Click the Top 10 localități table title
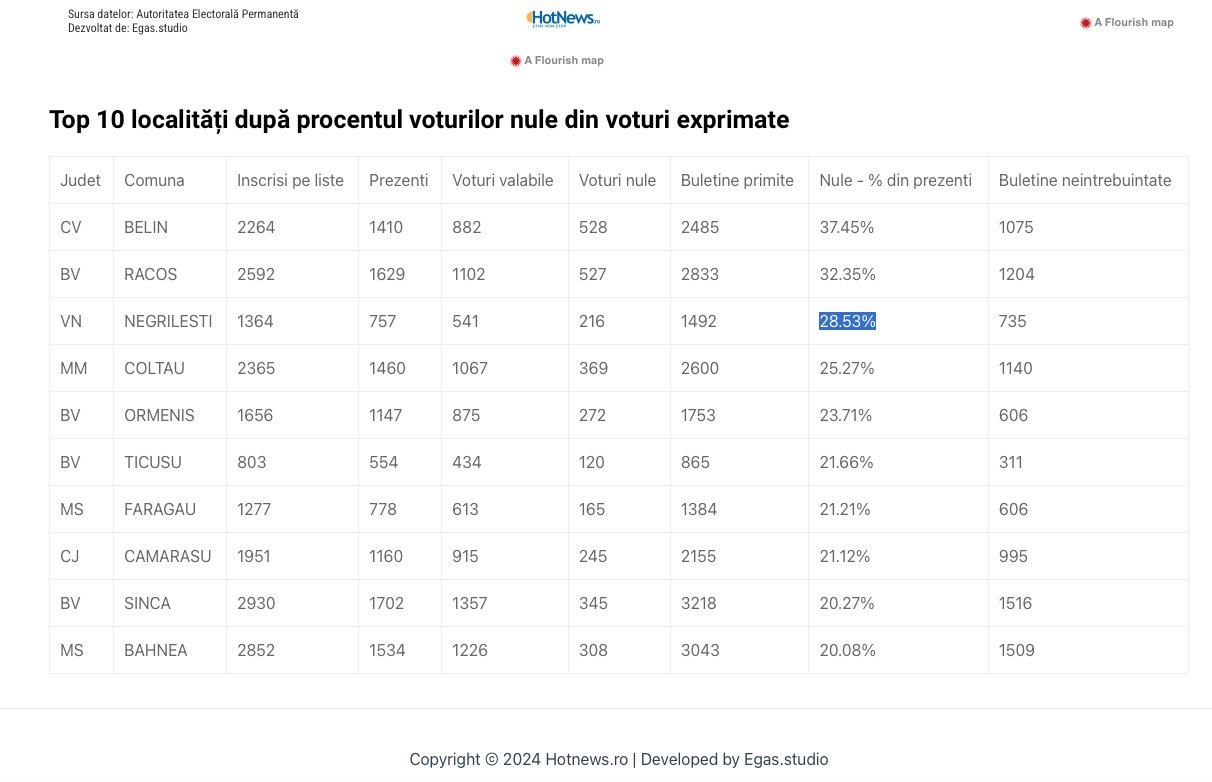Screen dimensions: 1212x782 (x=419, y=120)
